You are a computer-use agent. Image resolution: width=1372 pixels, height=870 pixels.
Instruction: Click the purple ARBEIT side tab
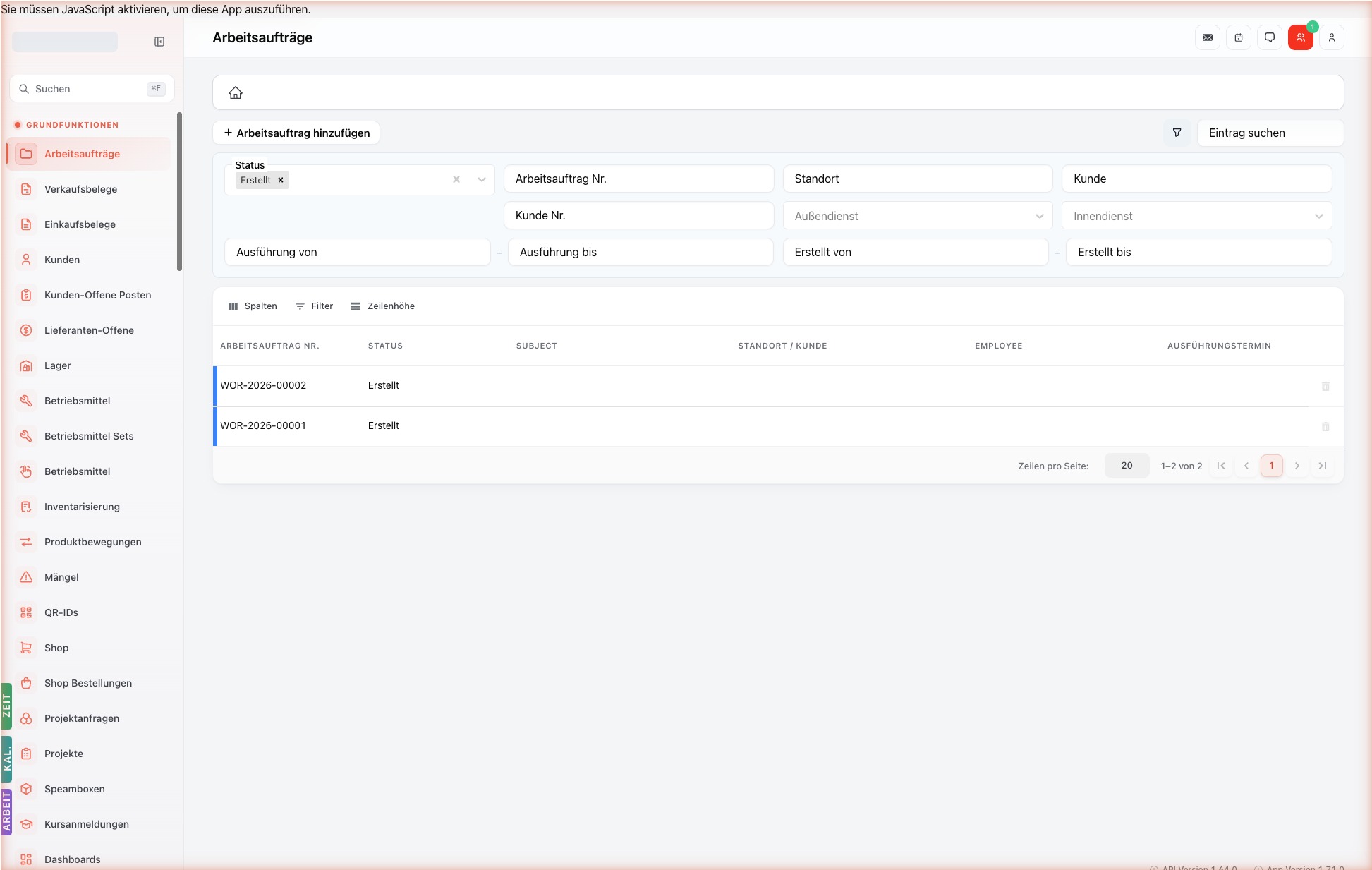pyautogui.click(x=6, y=812)
